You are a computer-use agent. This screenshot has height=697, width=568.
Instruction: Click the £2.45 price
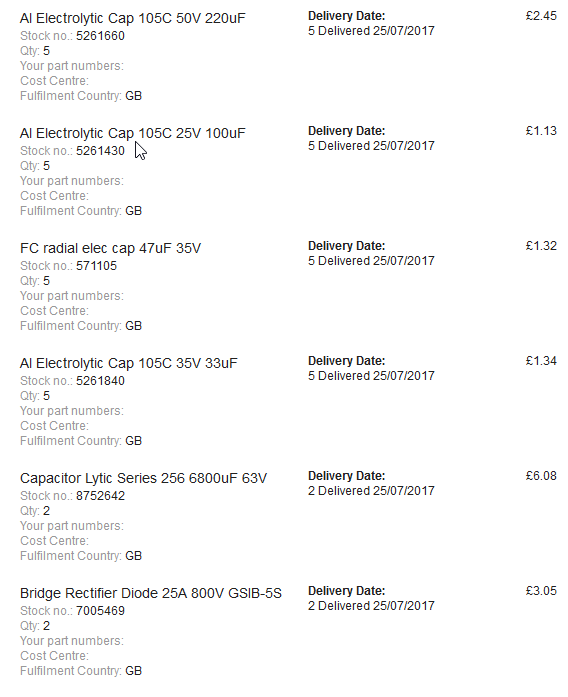click(541, 16)
